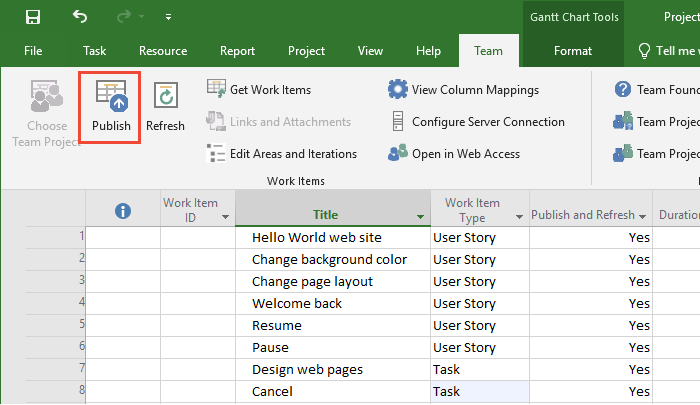Switch to the Resource ribbon tab
The height and width of the screenshot is (405, 700).
click(x=163, y=51)
